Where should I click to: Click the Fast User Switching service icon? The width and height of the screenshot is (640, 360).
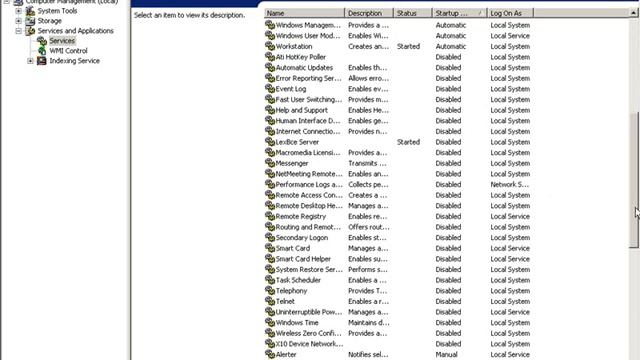(270, 99)
